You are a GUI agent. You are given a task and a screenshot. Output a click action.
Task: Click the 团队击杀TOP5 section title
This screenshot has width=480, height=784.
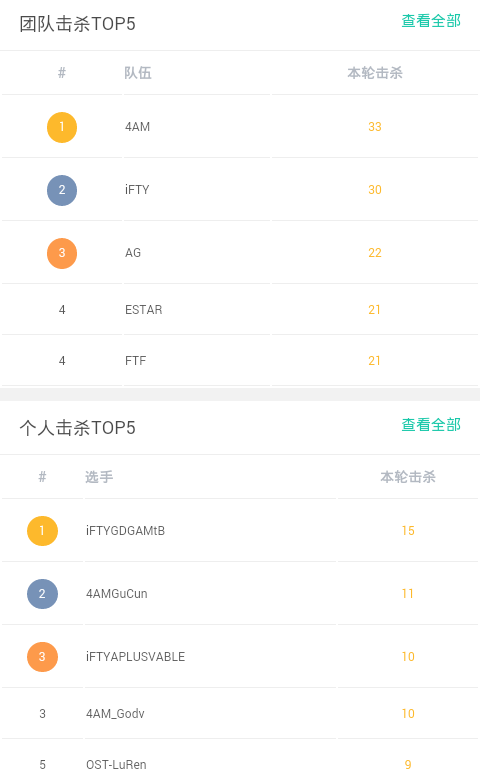coord(78,24)
